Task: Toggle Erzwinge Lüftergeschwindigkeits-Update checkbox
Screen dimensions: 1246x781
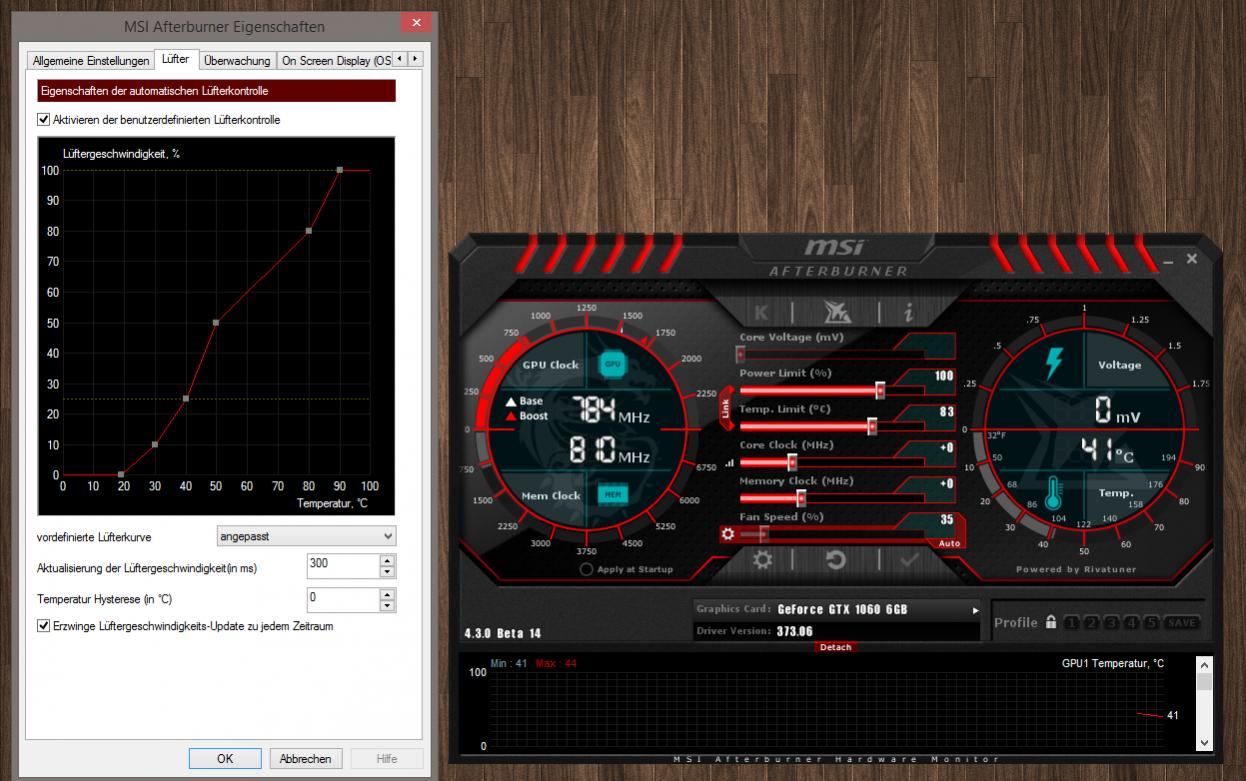Action: click(x=44, y=626)
